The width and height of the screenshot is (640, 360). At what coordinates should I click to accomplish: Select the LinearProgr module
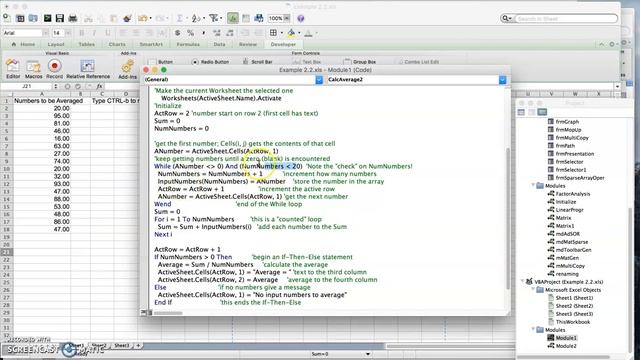click(x=569, y=210)
